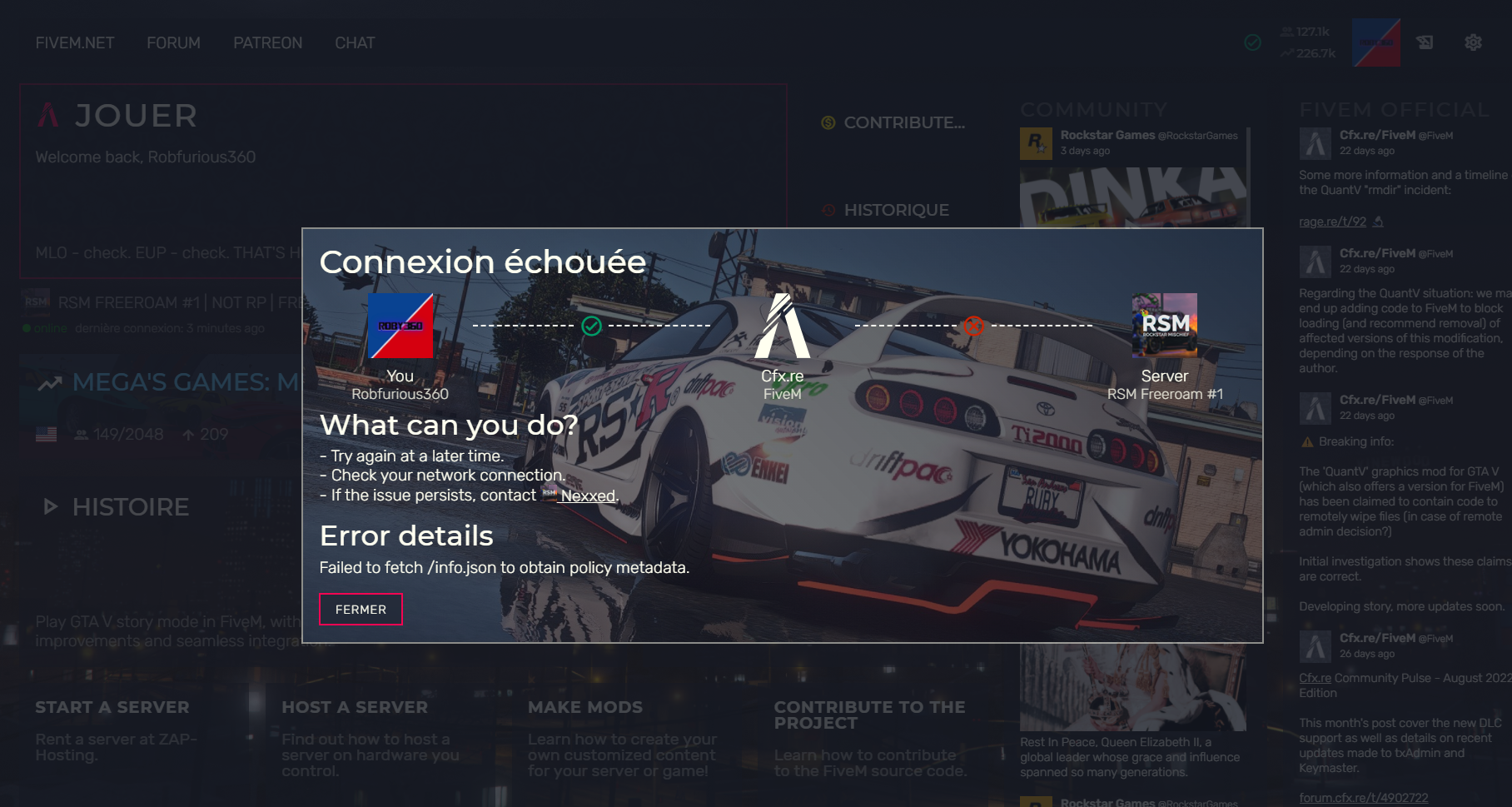Screen dimensions: 1512x807
Task: Click 'Try again at a later time.' text
Action: (x=417, y=456)
